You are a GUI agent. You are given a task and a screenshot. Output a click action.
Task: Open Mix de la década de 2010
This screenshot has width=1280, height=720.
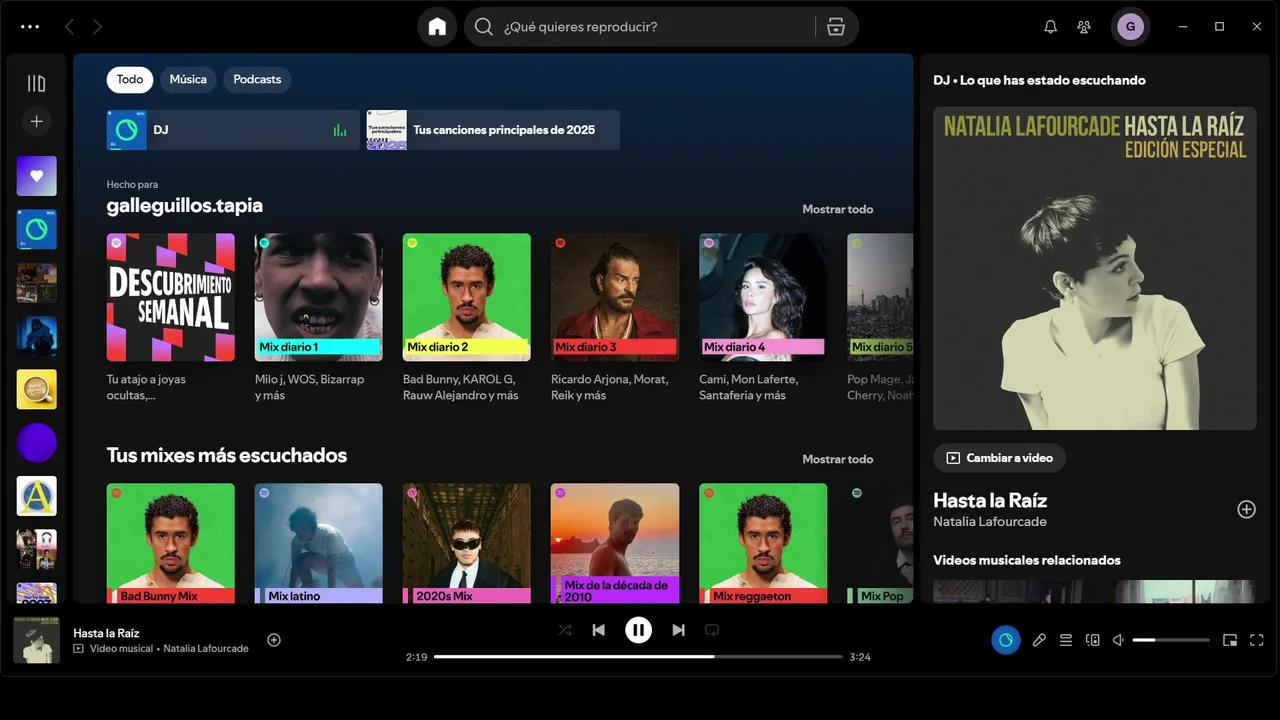[615, 543]
